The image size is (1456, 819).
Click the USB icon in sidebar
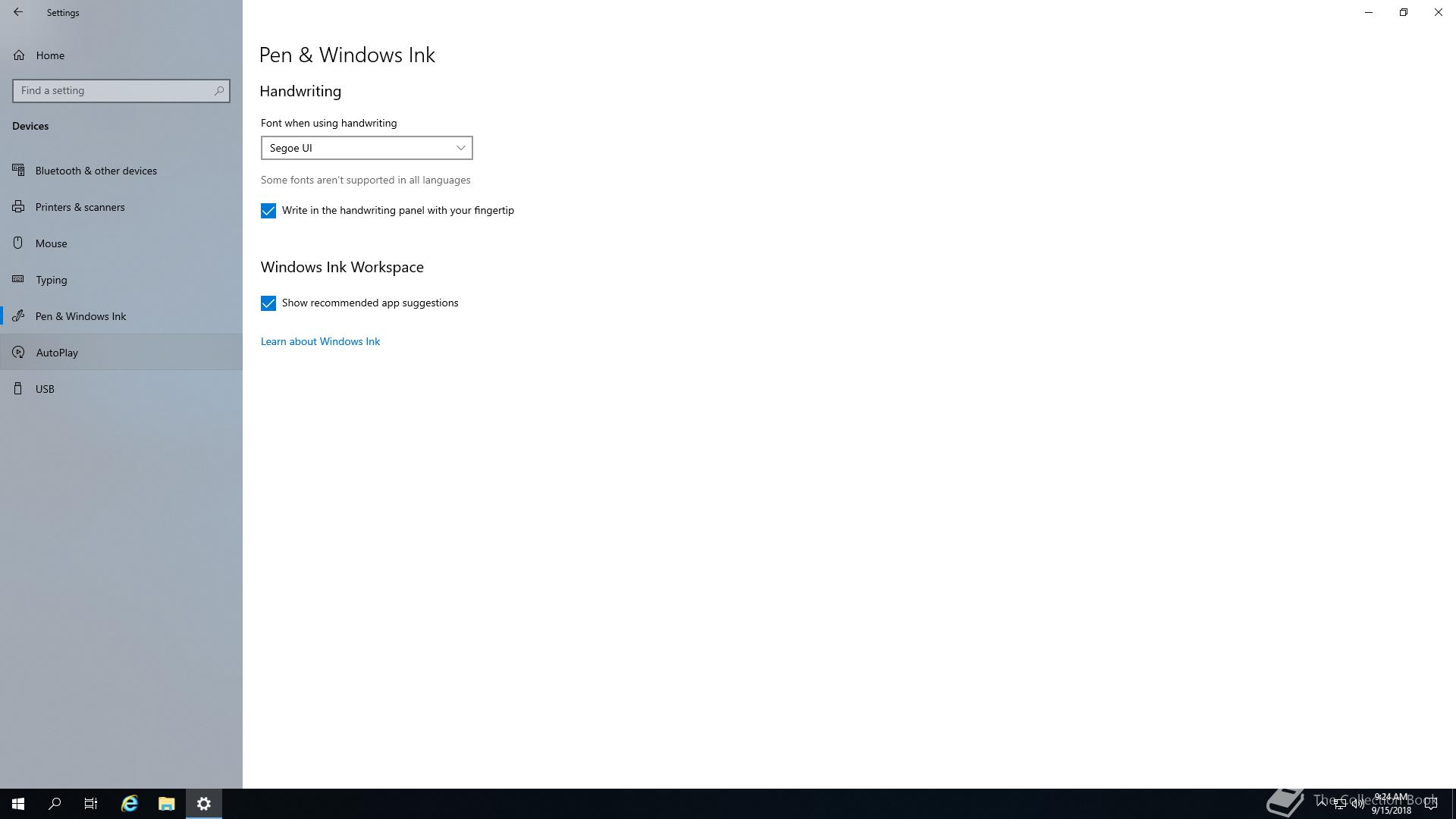point(18,389)
